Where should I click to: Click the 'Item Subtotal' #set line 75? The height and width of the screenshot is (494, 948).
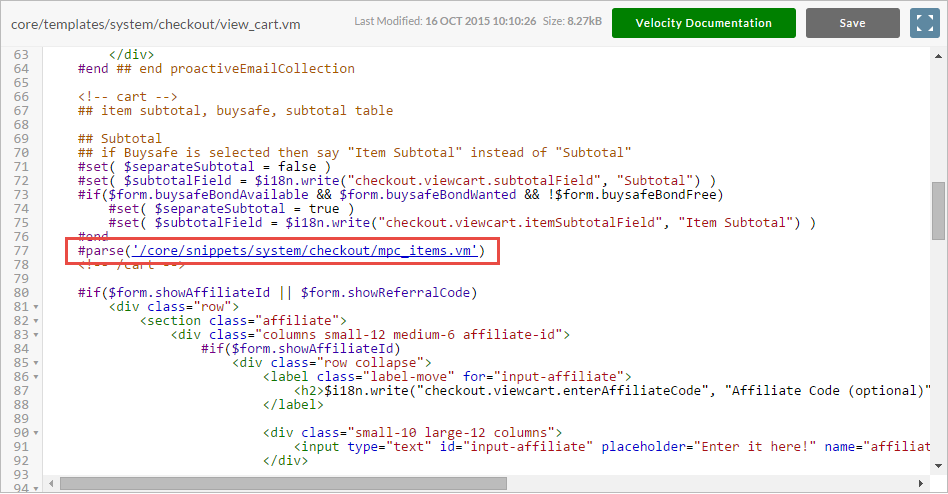(463, 223)
